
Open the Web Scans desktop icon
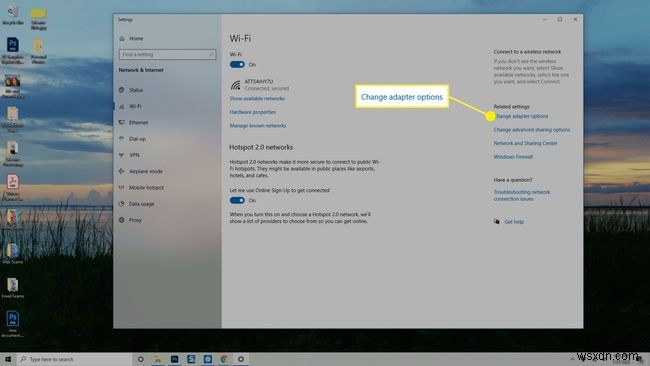point(12,254)
